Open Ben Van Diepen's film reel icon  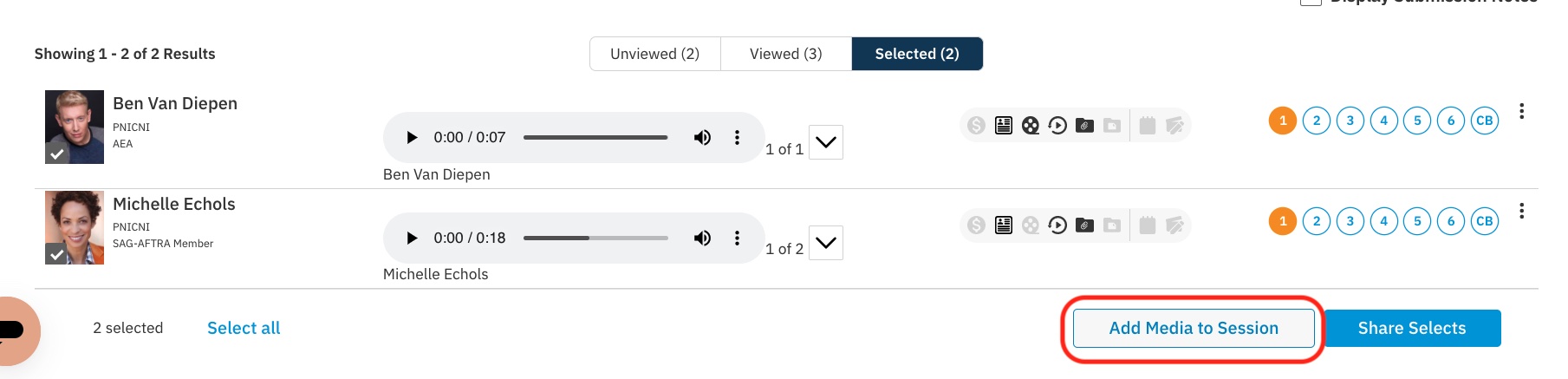[x=1031, y=126]
